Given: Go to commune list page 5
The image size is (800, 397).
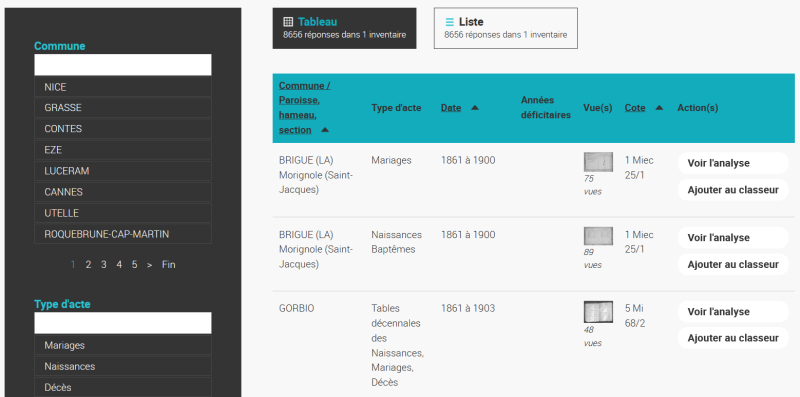Looking at the screenshot, I should pos(134,264).
